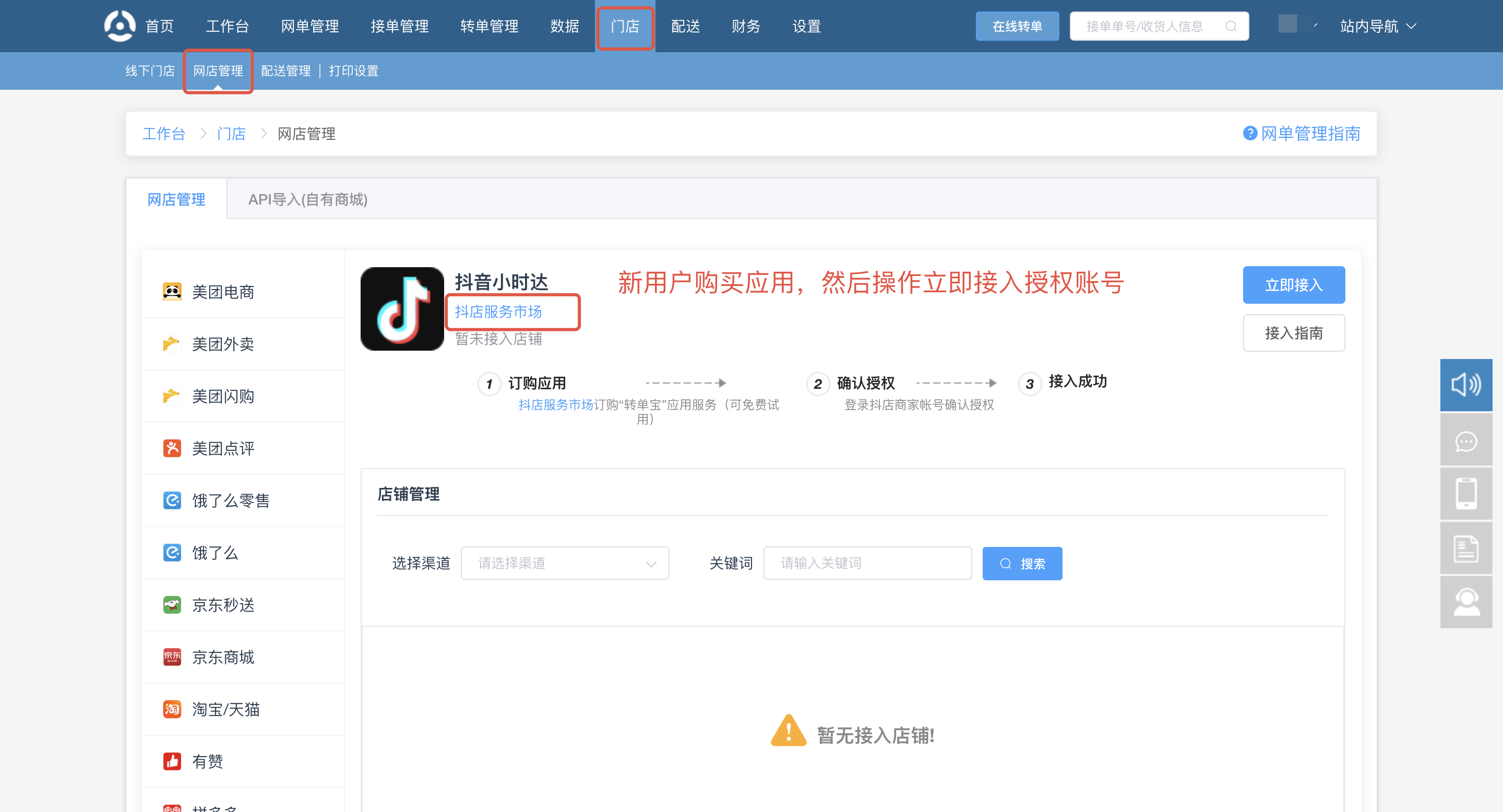This screenshot has width=1503, height=812.
Task: Click the 美团外卖 kangaroo icon
Action: tap(172, 343)
